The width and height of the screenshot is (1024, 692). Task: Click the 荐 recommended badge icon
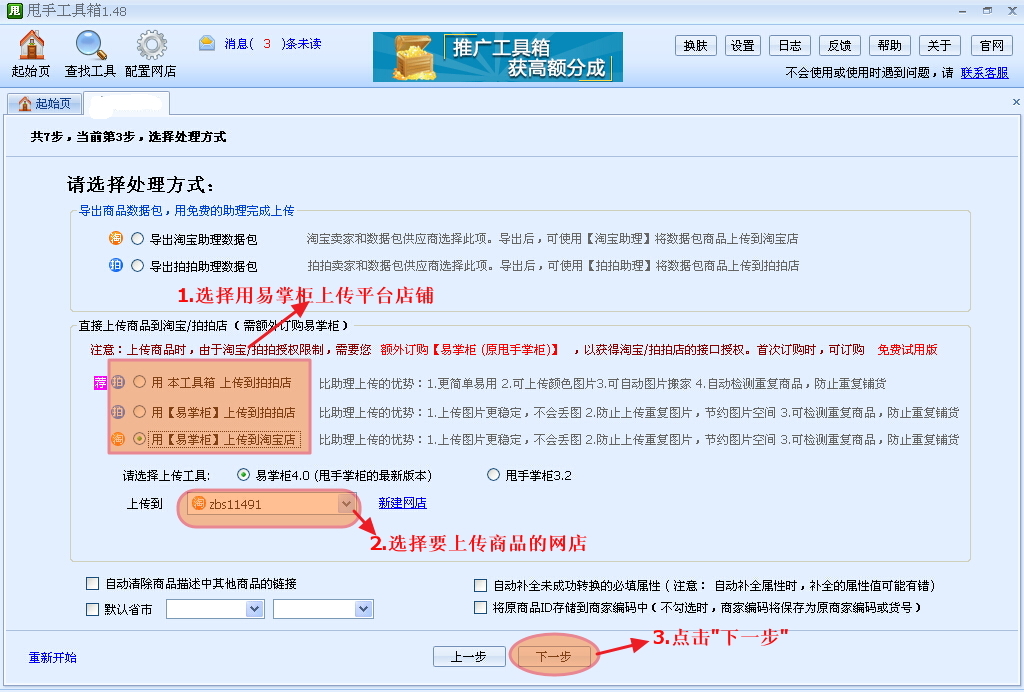(x=100, y=383)
